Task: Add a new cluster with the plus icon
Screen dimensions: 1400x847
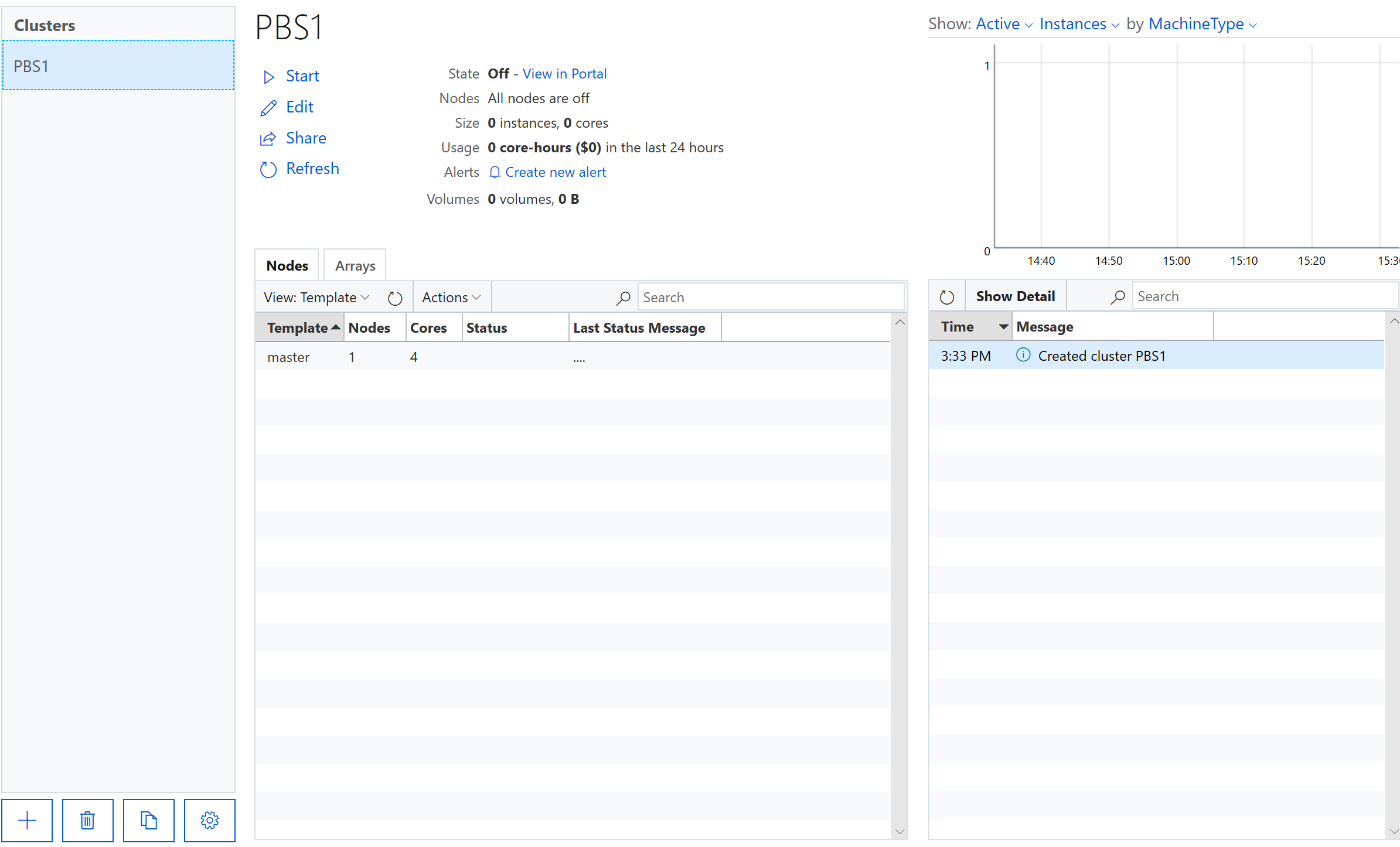Action: click(x=28, y=820)
